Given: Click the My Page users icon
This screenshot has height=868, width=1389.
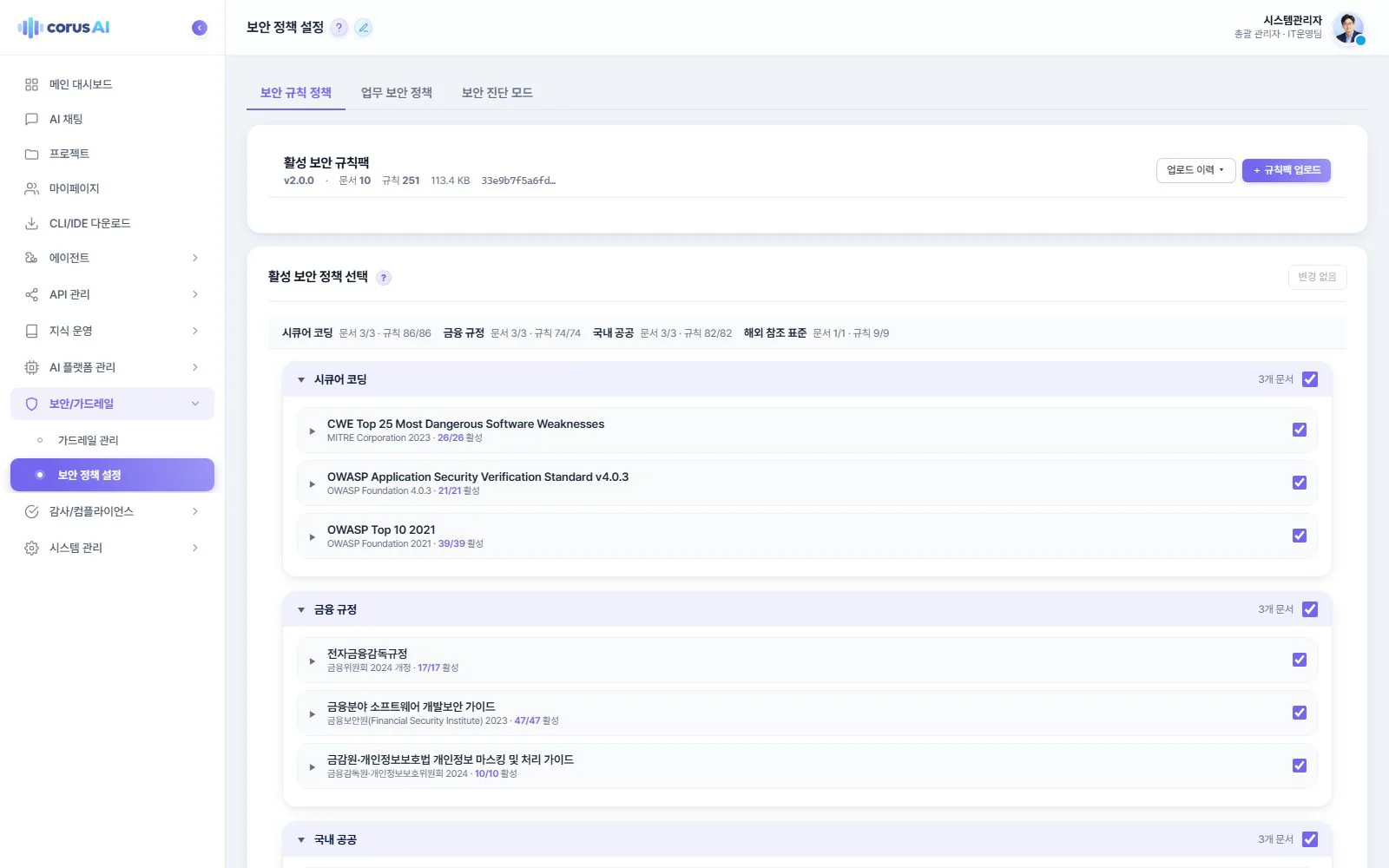Looking at the screenshot, I should 32,188.
